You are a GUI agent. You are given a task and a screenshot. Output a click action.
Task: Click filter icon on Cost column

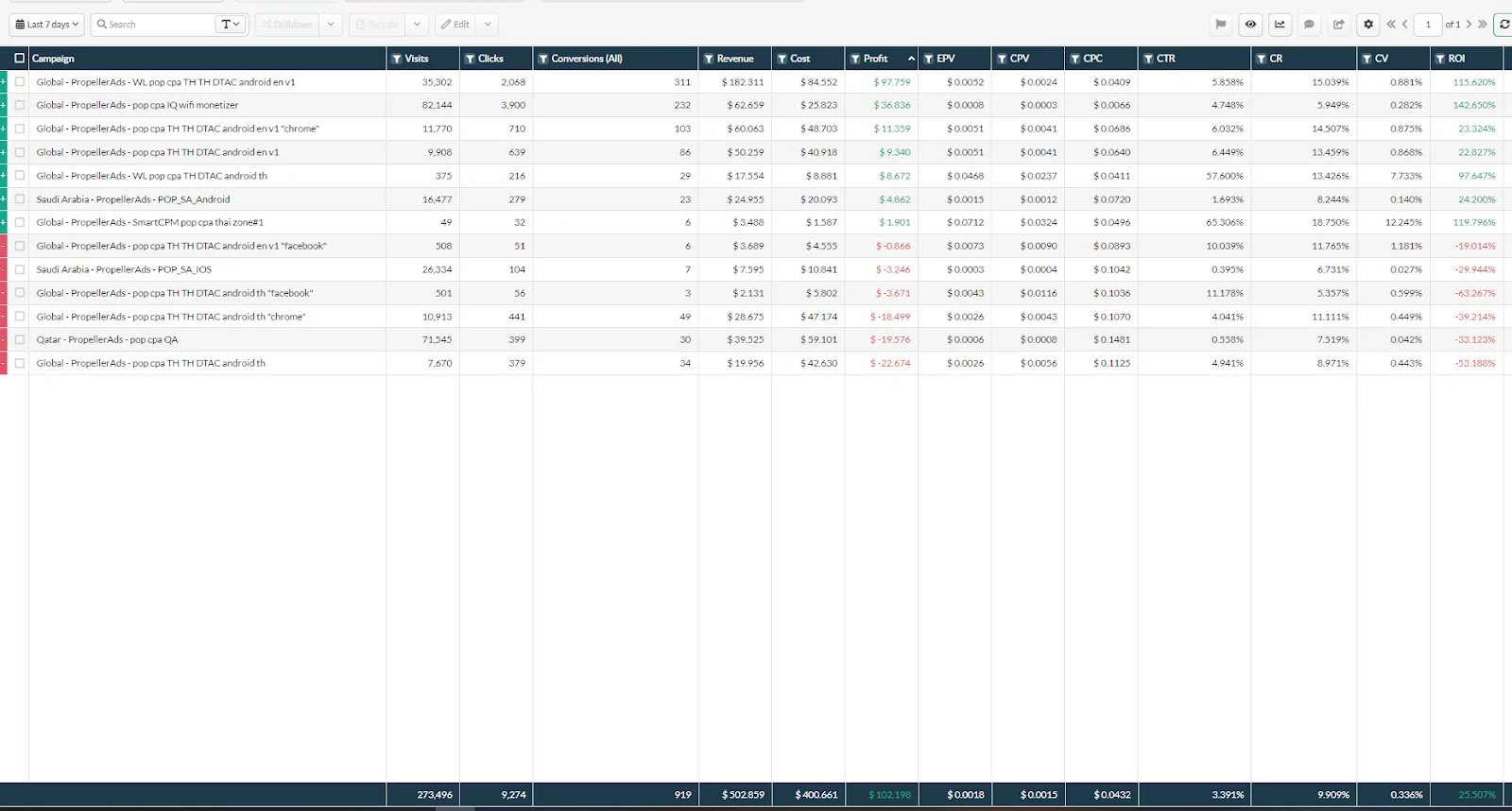tap(782, 59)
